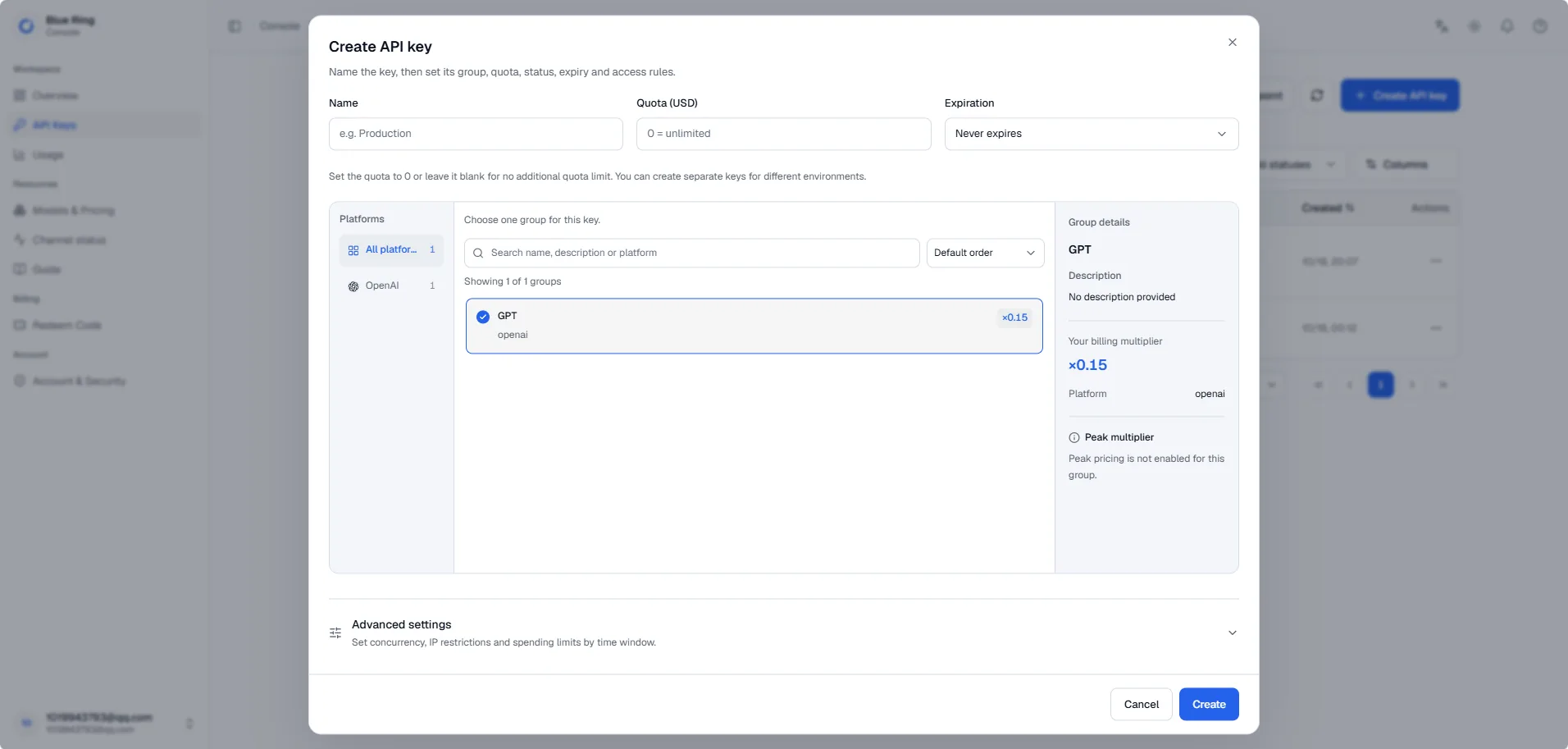Viewport: 1568px width, 749px height.
Task: Click the Peak multiplier info icon
Action: (x=1074, y=437)
